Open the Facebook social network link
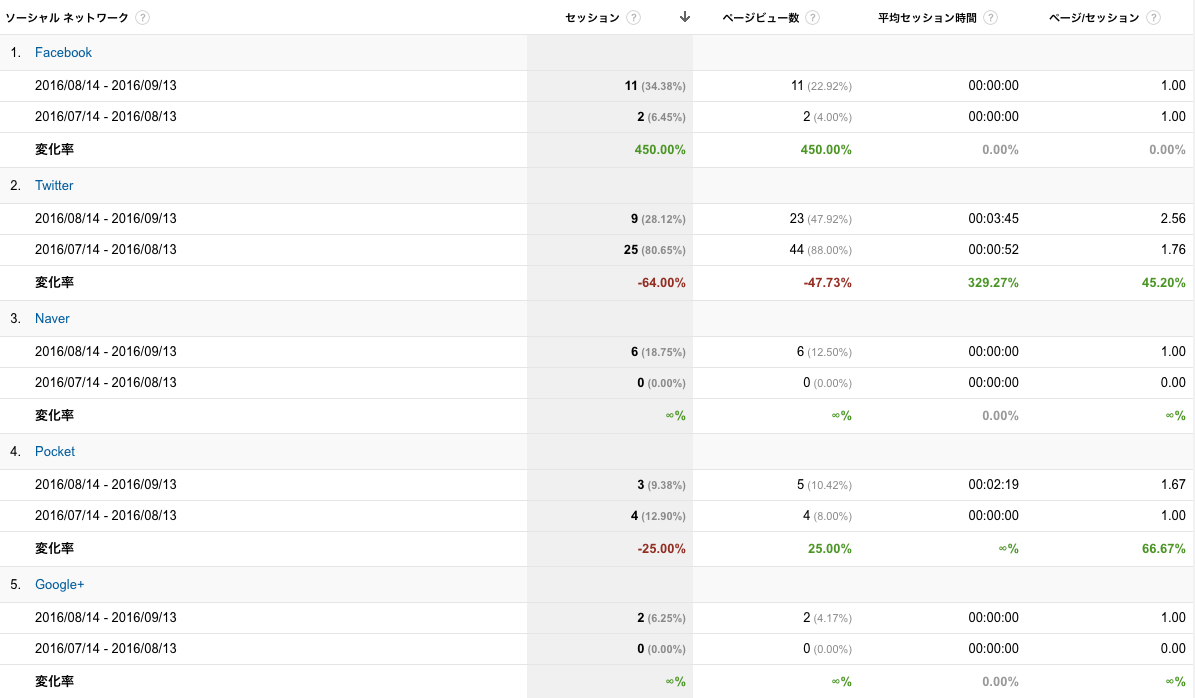The width and height of the screenshot is (1195, 698). 63,53
